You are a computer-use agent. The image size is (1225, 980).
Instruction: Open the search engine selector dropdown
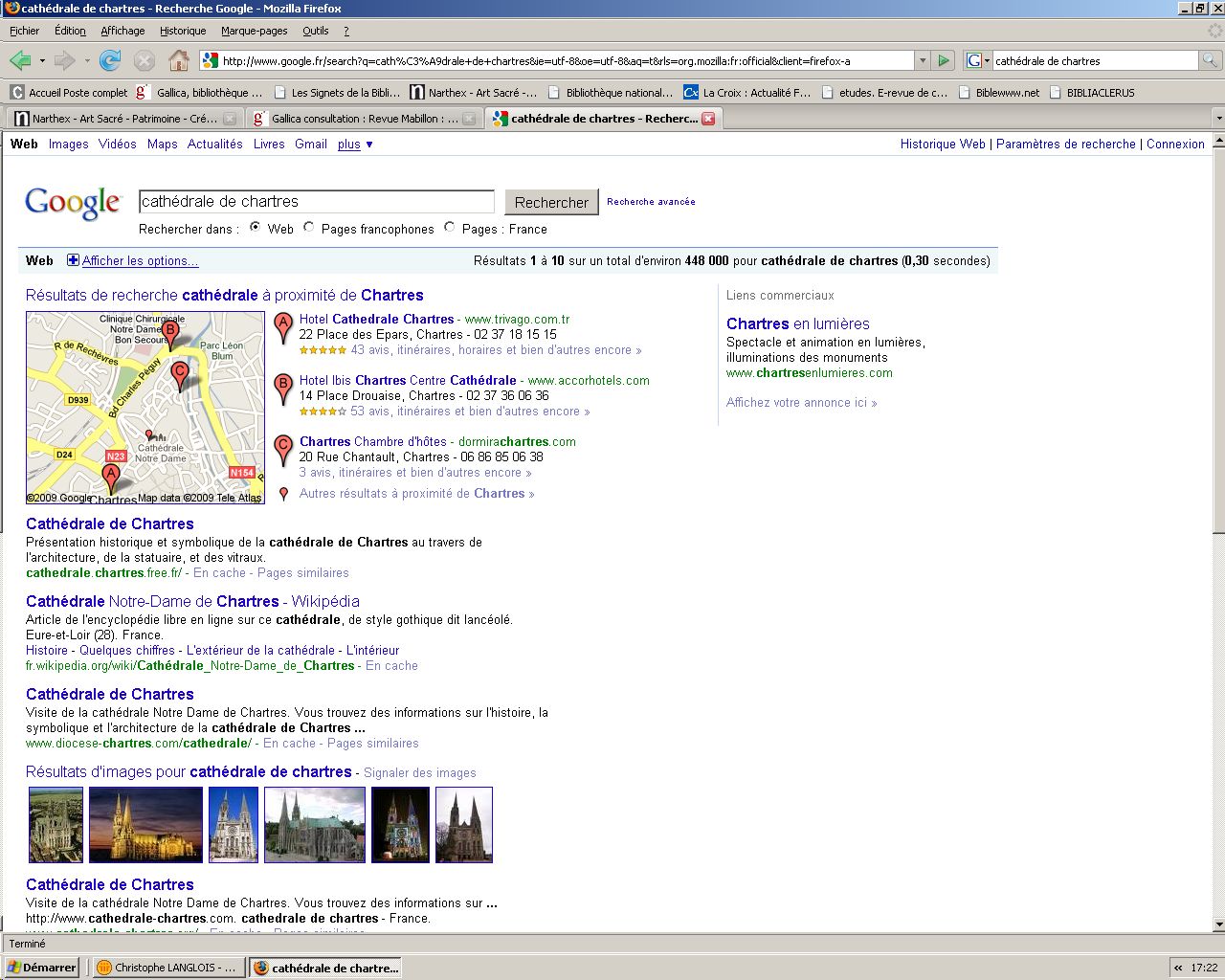(987, 61)
